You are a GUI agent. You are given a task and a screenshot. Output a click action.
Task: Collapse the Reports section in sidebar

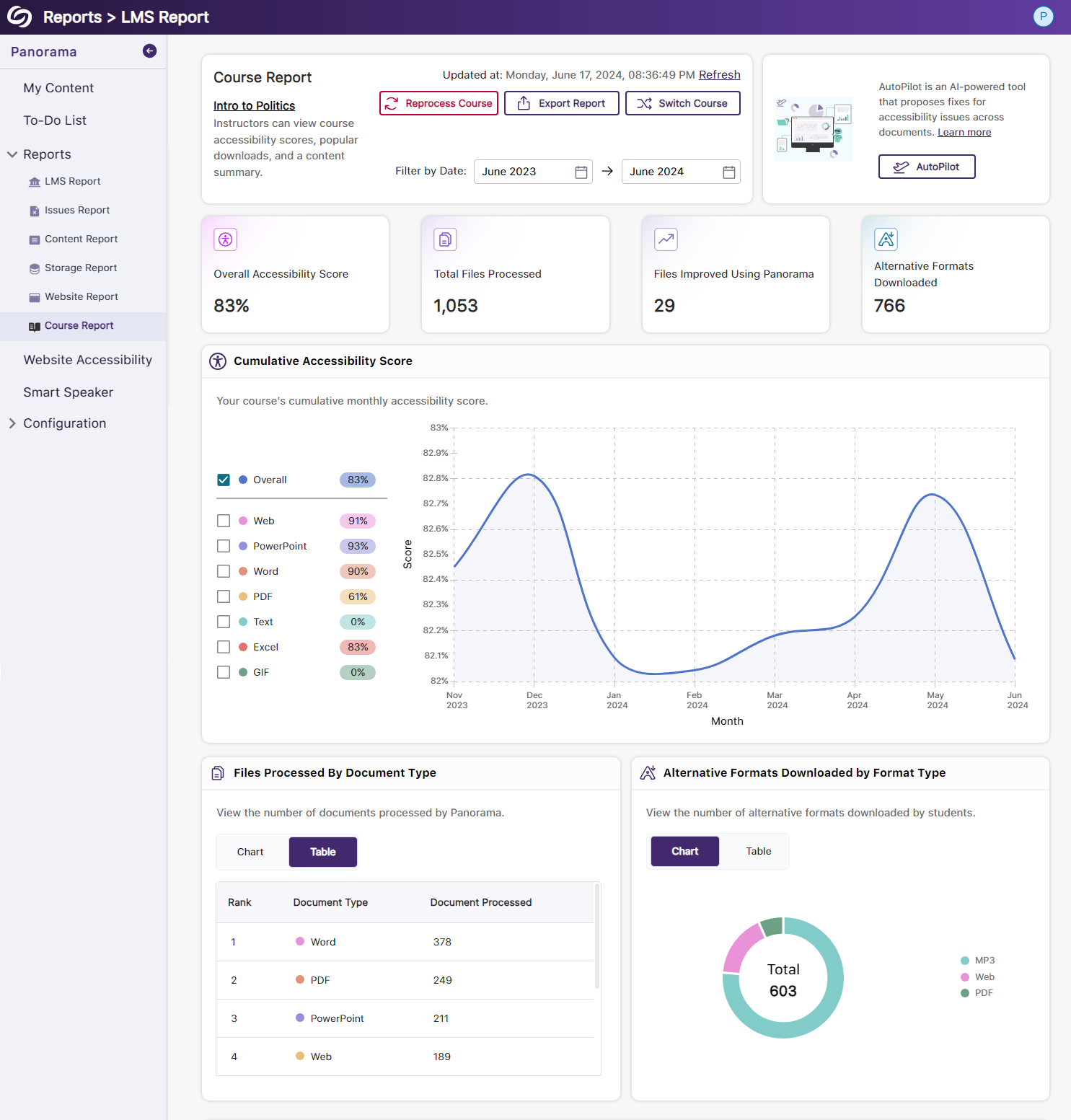[x=12, y=154]
